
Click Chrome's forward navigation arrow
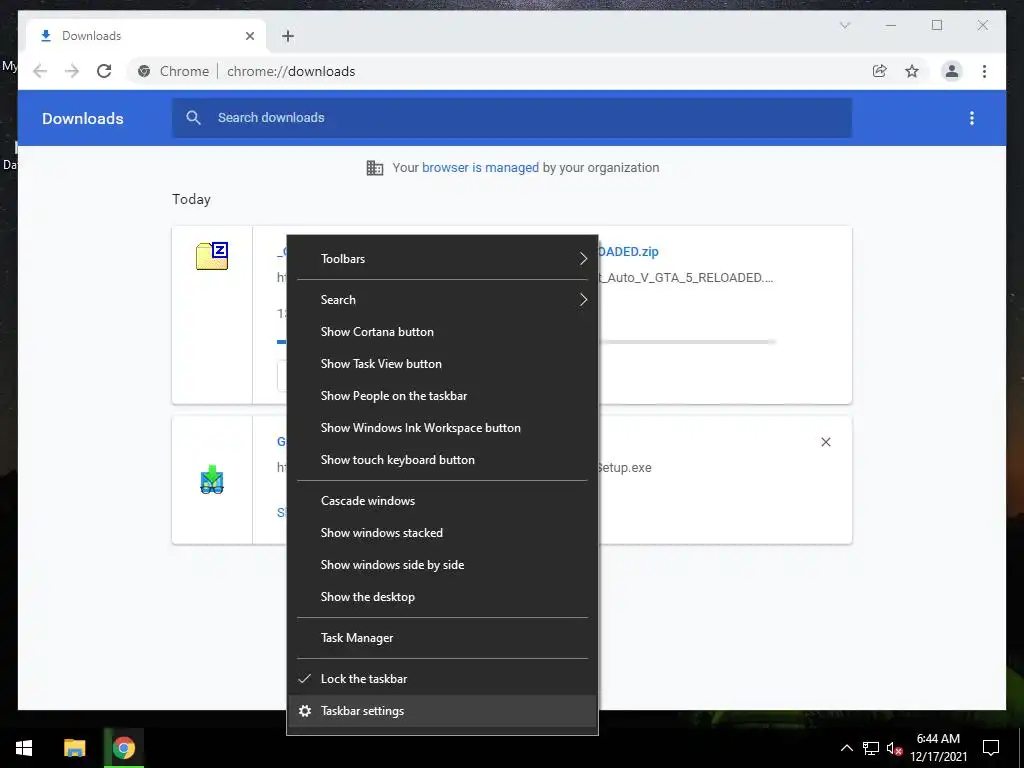(72, 71)
